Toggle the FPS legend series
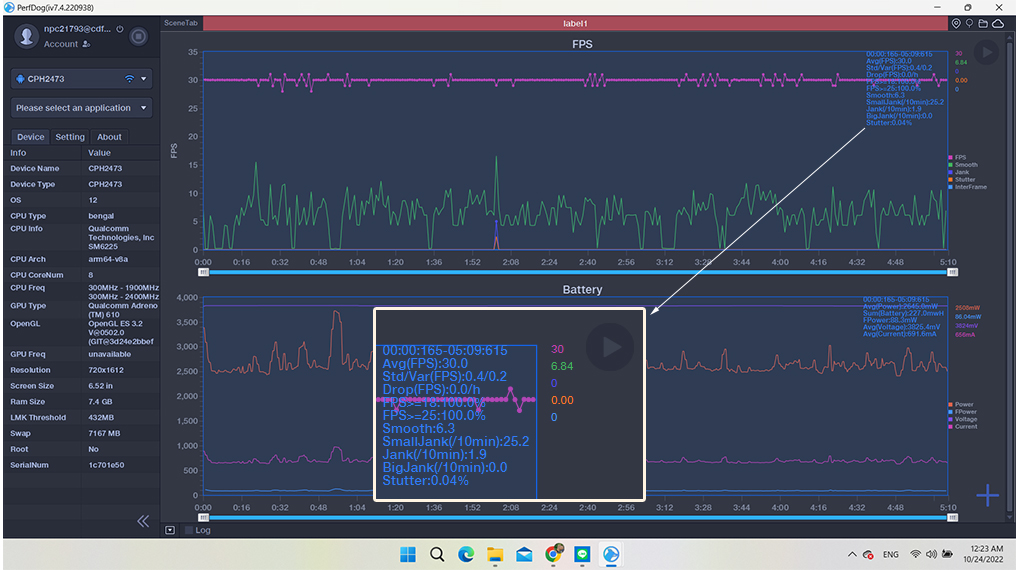 [957, 157]
